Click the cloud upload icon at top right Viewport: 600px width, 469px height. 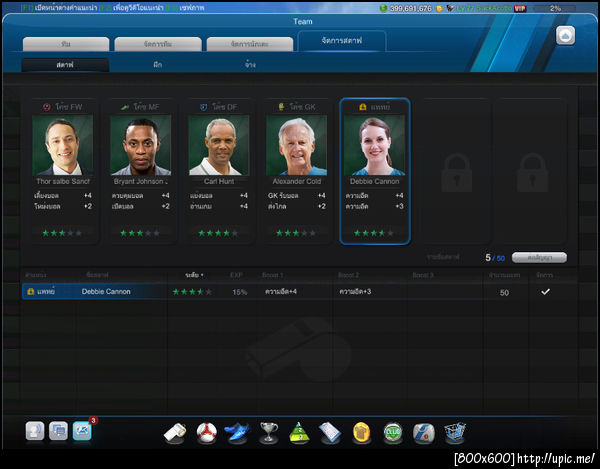[565, 36]
